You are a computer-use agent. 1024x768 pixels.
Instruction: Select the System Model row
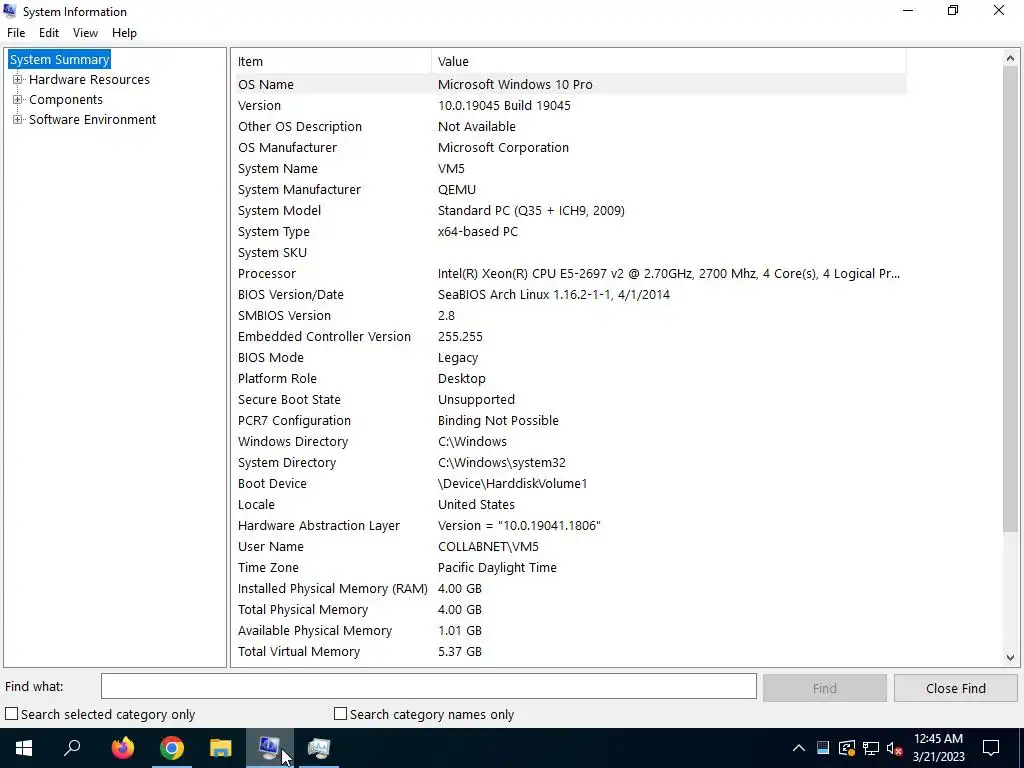(x=571, y=210)
